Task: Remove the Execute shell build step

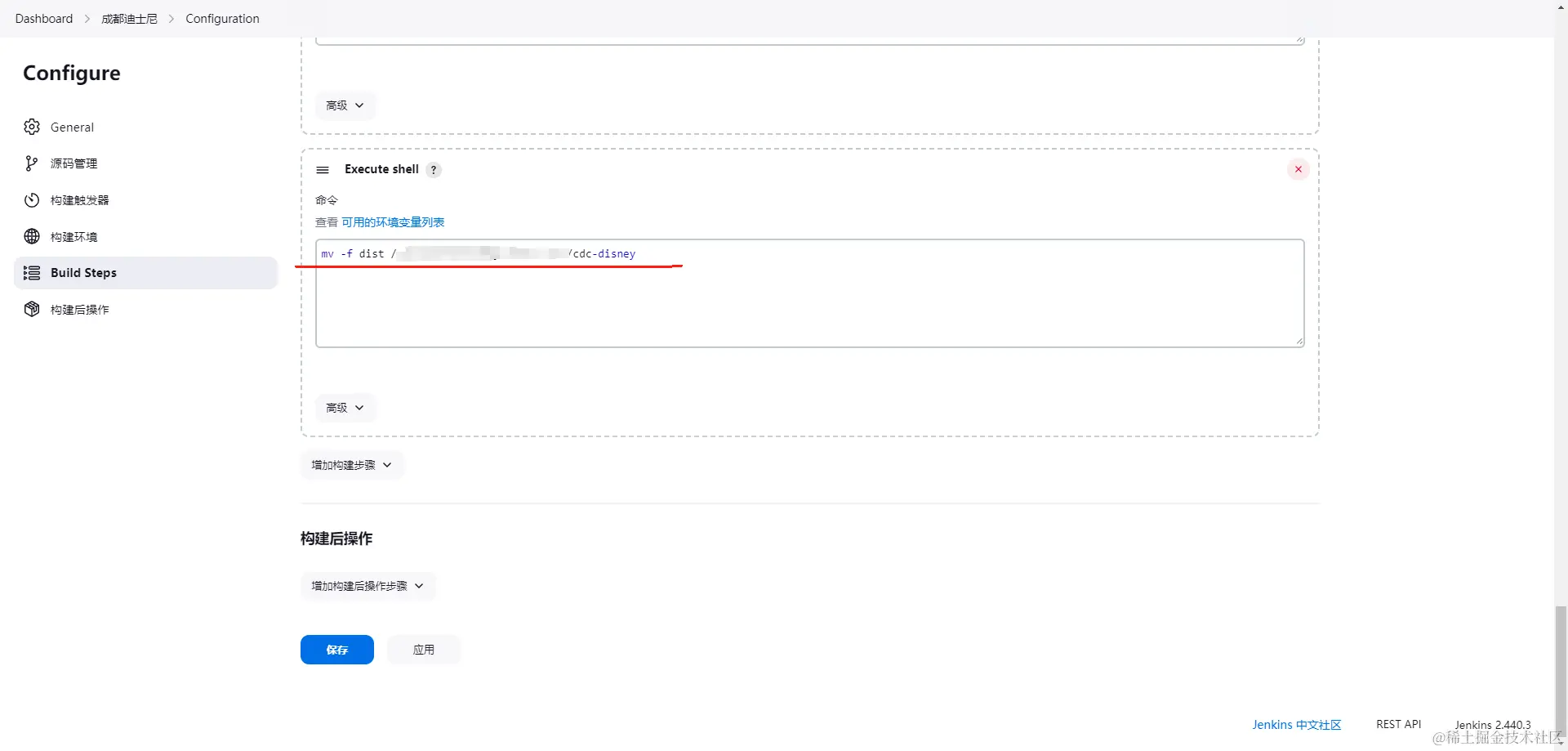Action: pos(1298,169)
